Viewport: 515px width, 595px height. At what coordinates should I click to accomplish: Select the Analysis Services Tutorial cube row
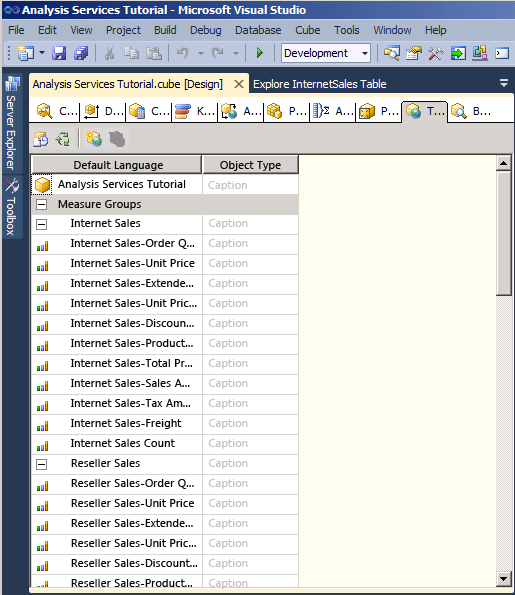pos(165,184)
